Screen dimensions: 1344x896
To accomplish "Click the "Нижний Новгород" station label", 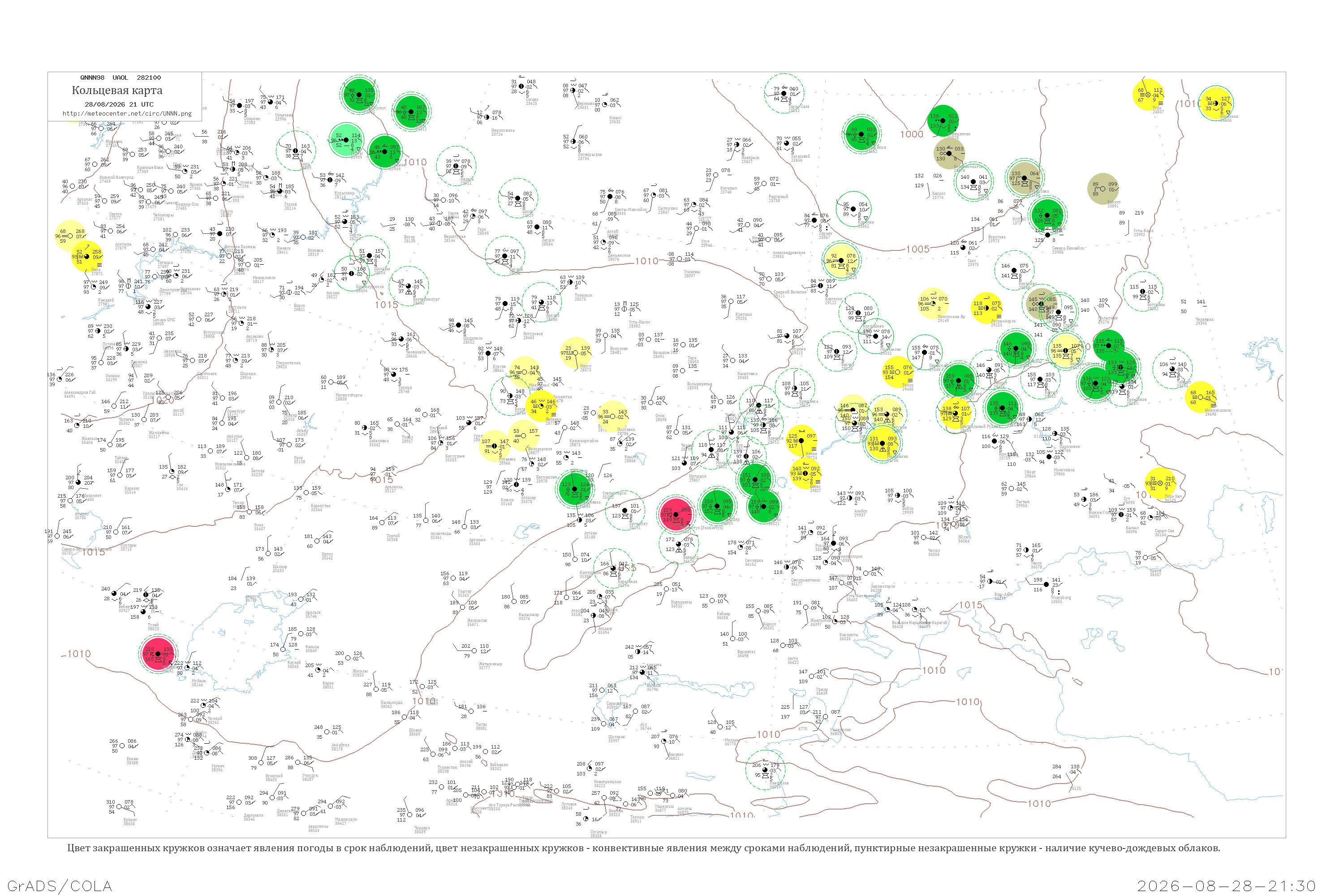I will [116, 178].
